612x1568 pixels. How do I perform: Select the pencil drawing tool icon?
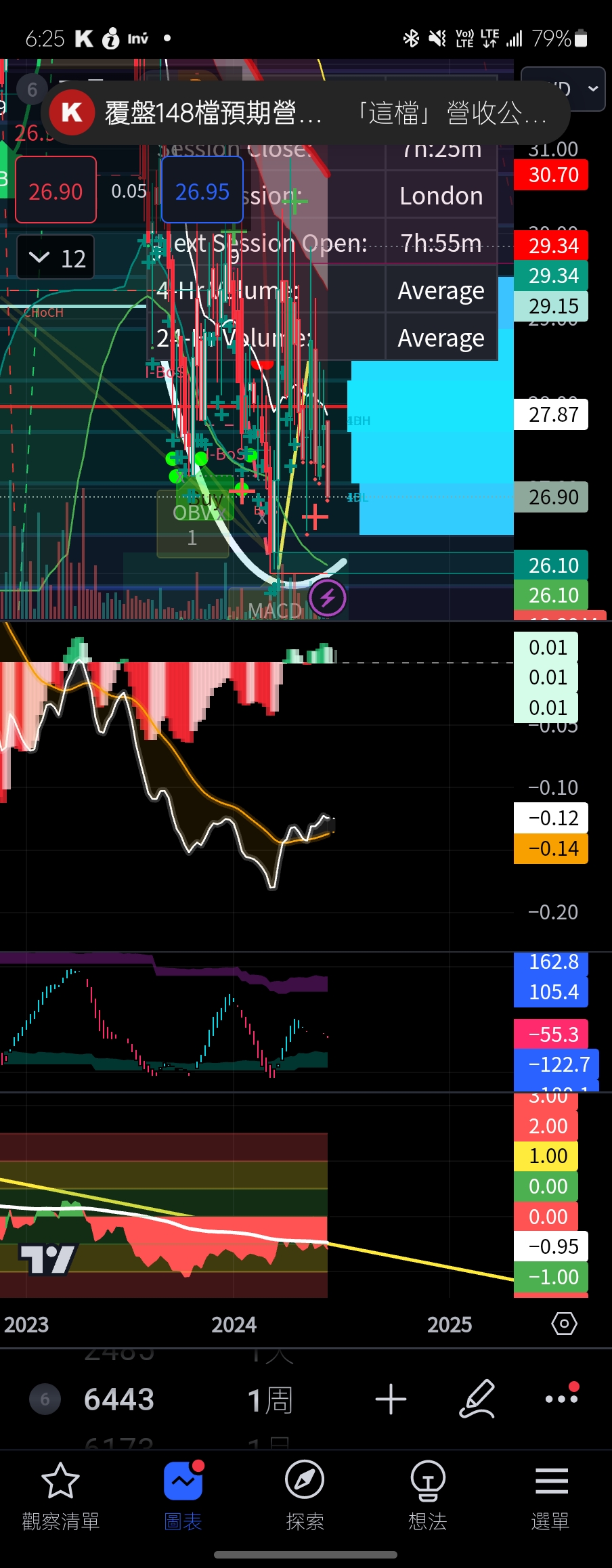(477, 1399)
